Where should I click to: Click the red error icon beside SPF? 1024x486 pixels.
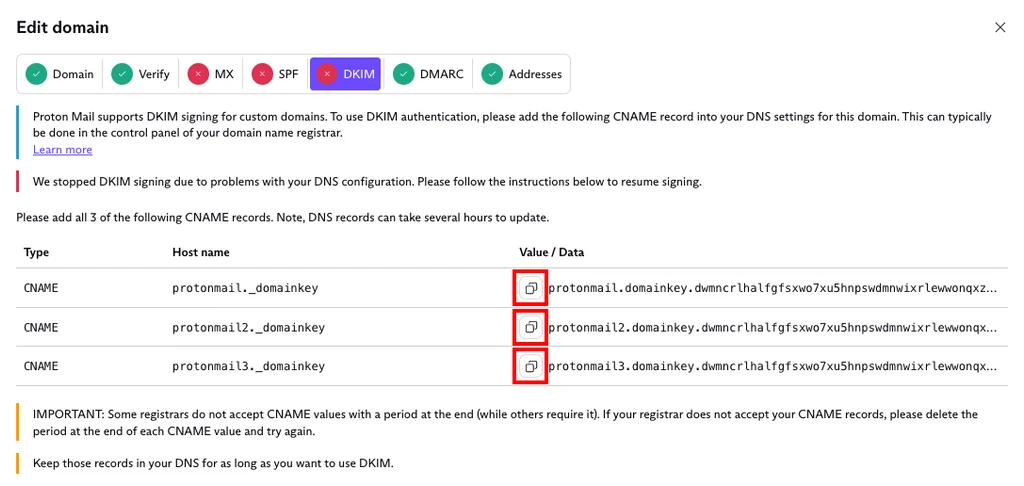pyautogui.click(x=263, y=74)
